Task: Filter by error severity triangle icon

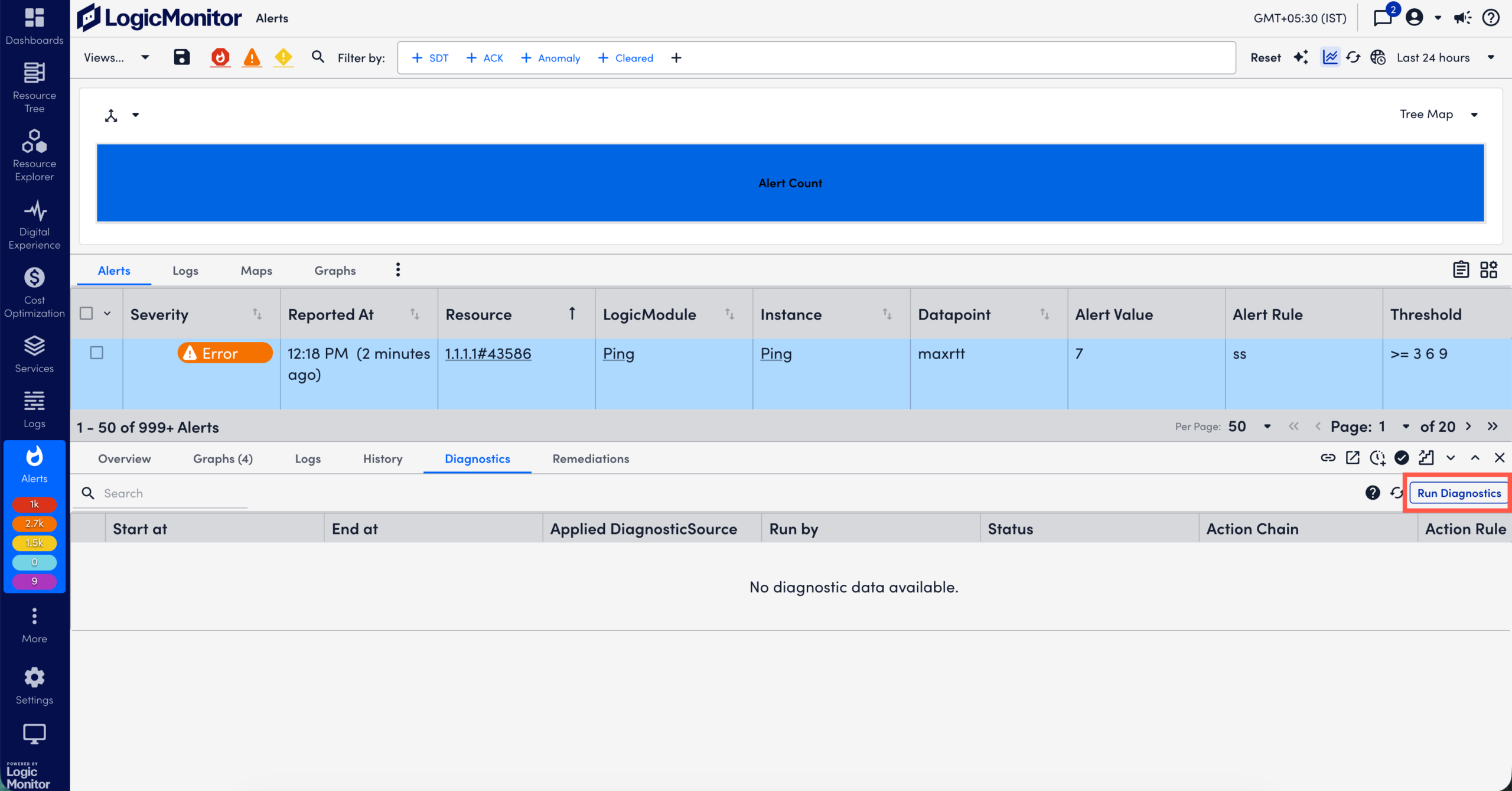Action: (252, 57)
